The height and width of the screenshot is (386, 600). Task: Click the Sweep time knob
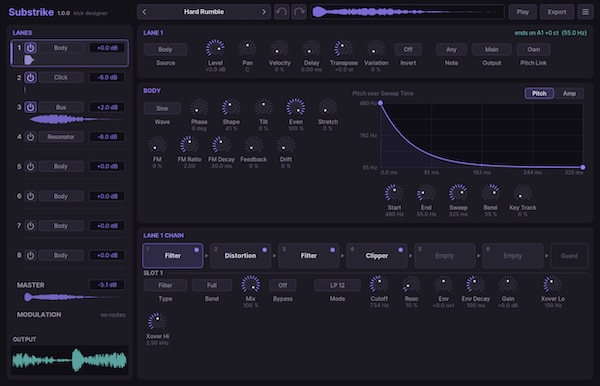click(458, 193)
